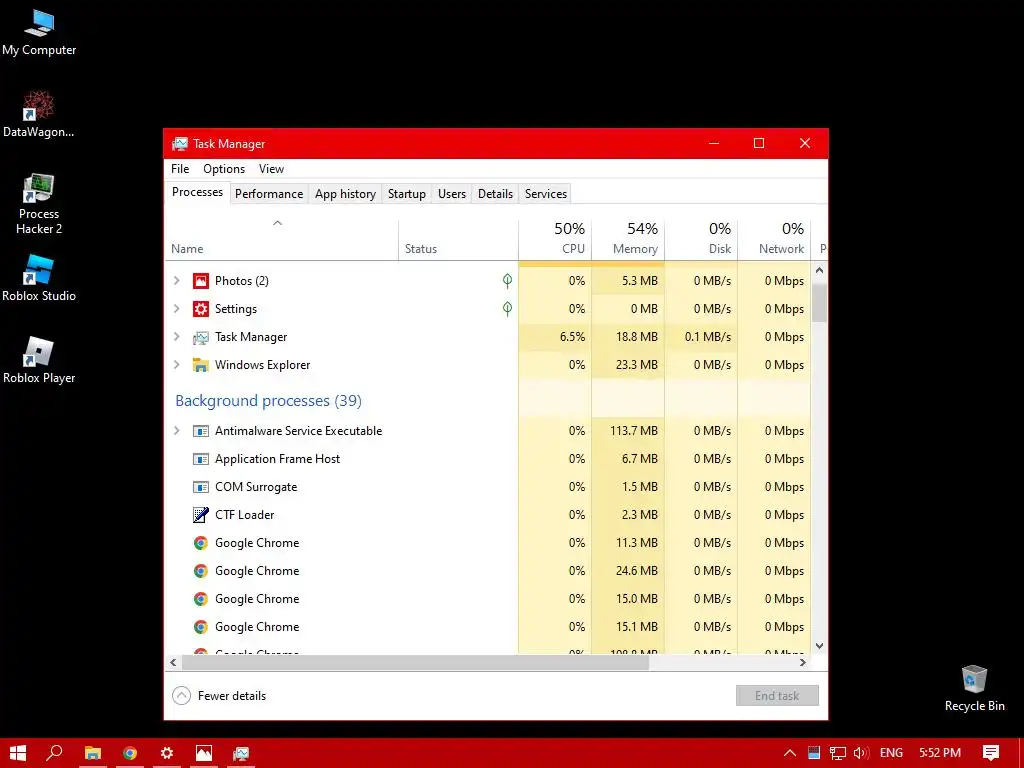Sort processes by the Name column header
This screenshot has height=768, width=1024.
[x=281, y=239]
